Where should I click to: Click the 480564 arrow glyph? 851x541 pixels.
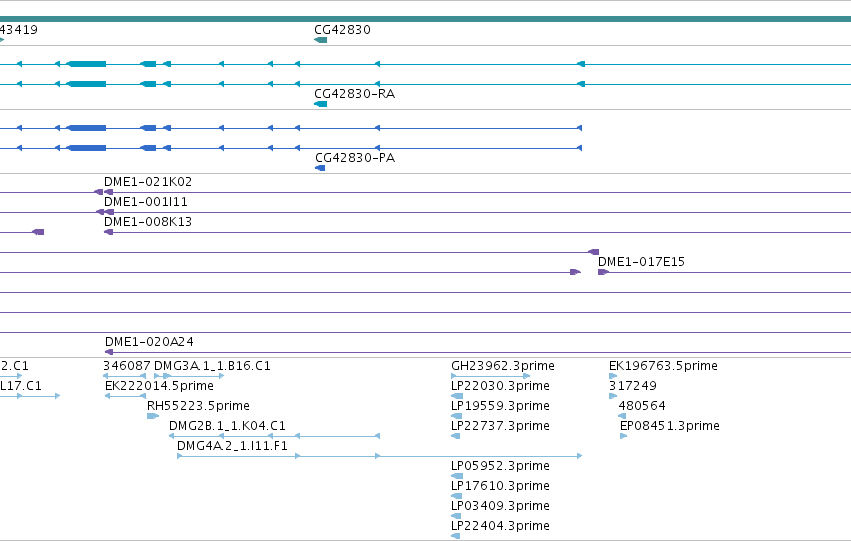coord(623,416)
